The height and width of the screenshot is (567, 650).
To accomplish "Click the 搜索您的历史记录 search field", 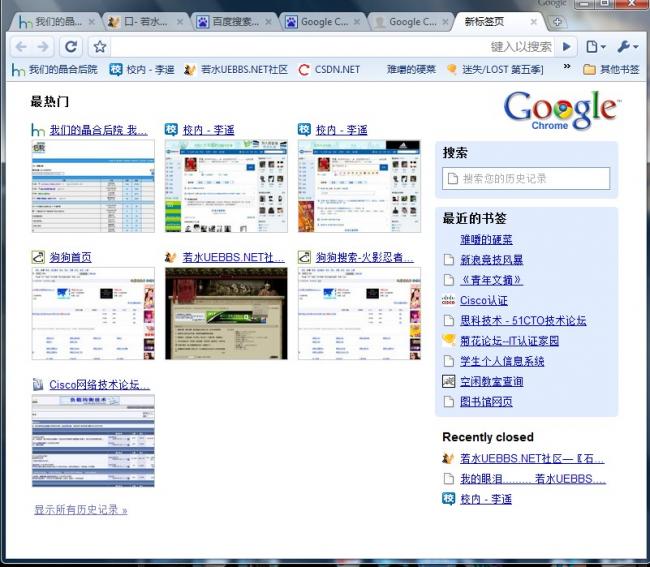I will pyautogui.click(x=526, y=179).
